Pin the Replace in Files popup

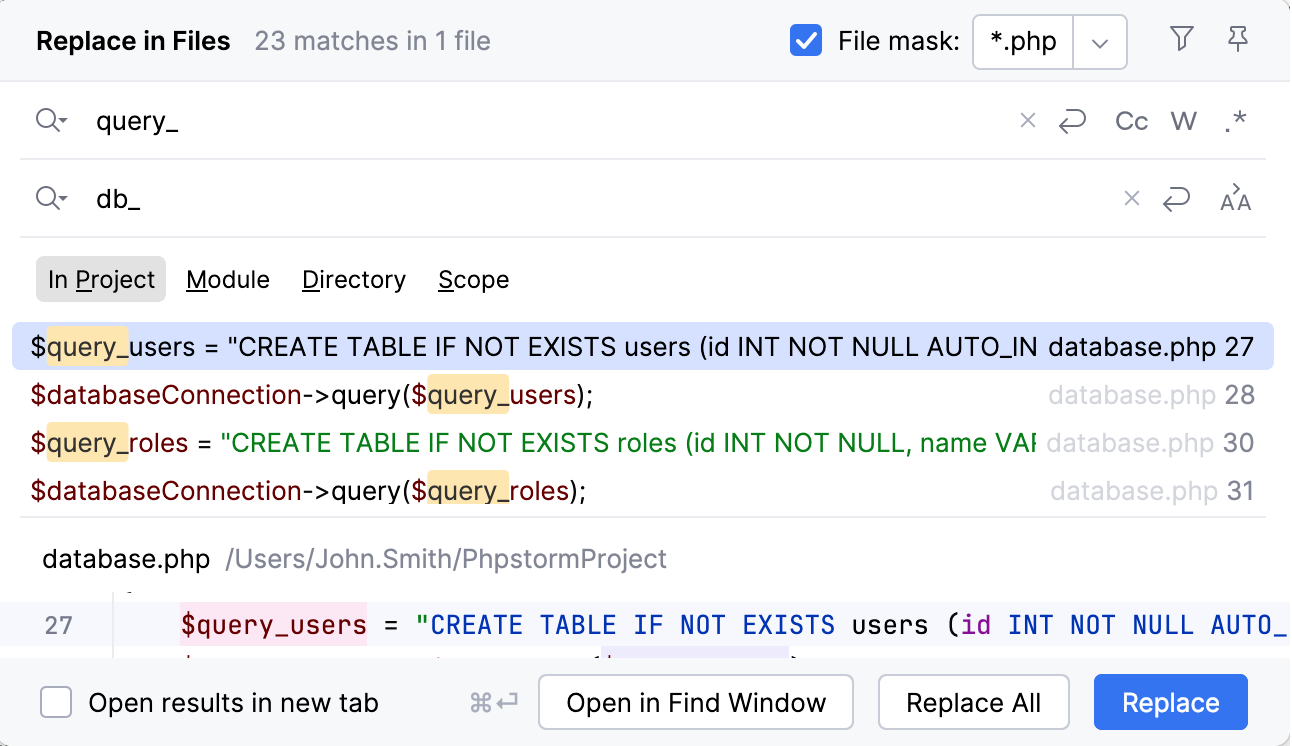tap(1238, 40)
